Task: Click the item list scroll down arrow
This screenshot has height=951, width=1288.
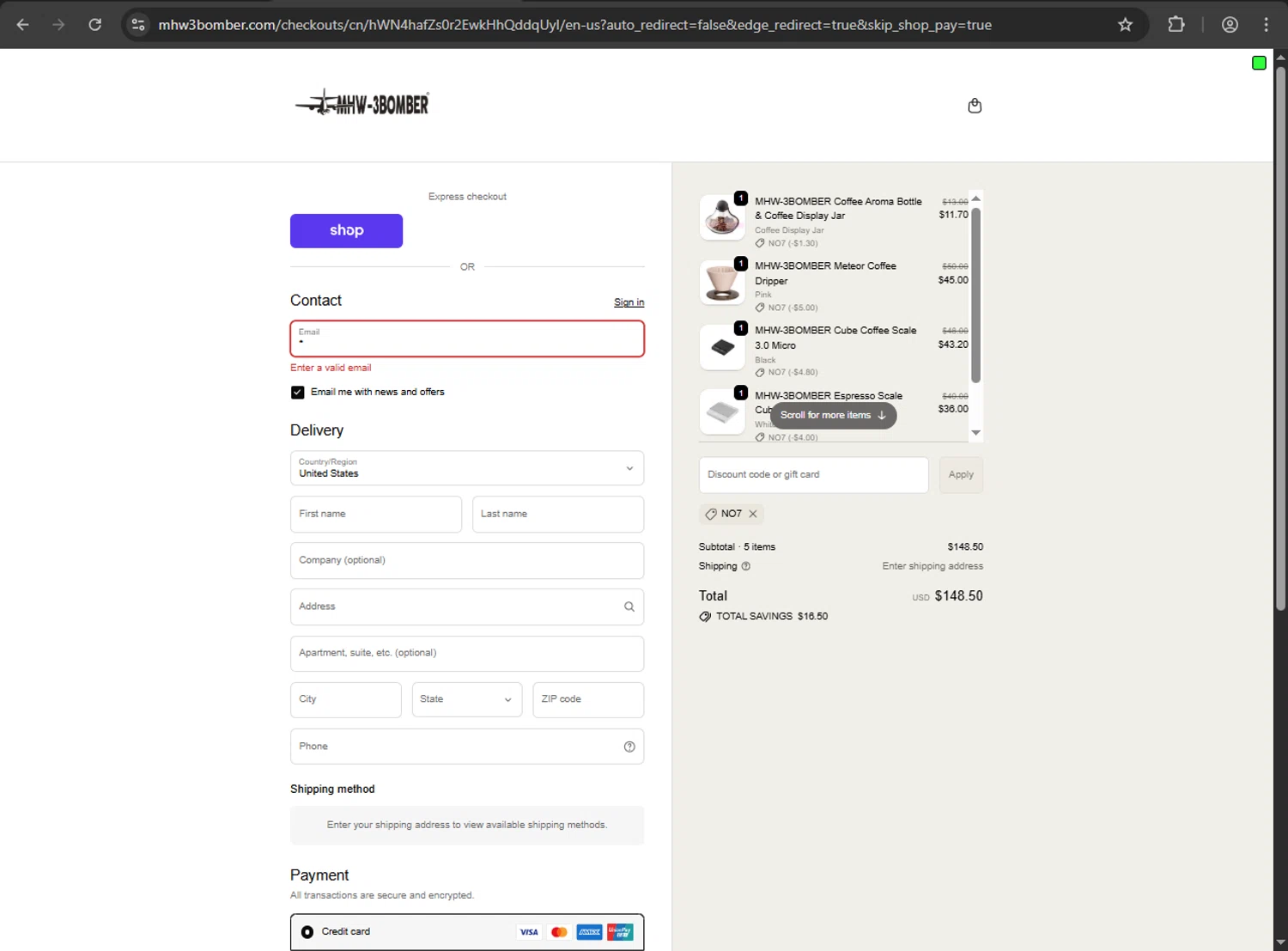Action: 975,433
